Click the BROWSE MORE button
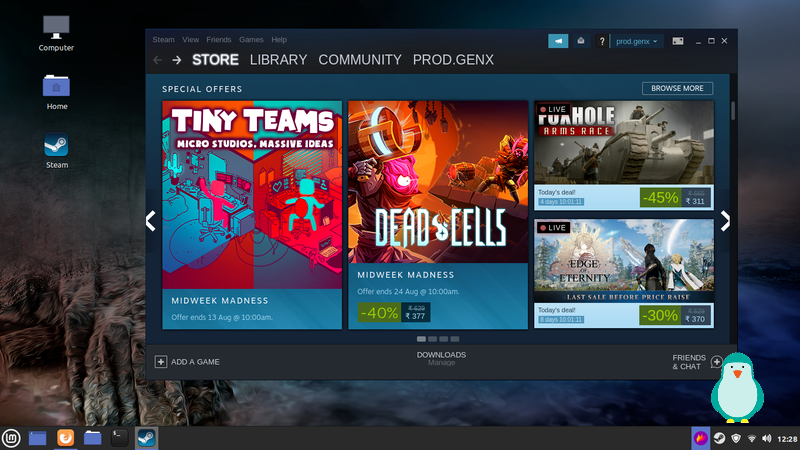 click(677, 88)
